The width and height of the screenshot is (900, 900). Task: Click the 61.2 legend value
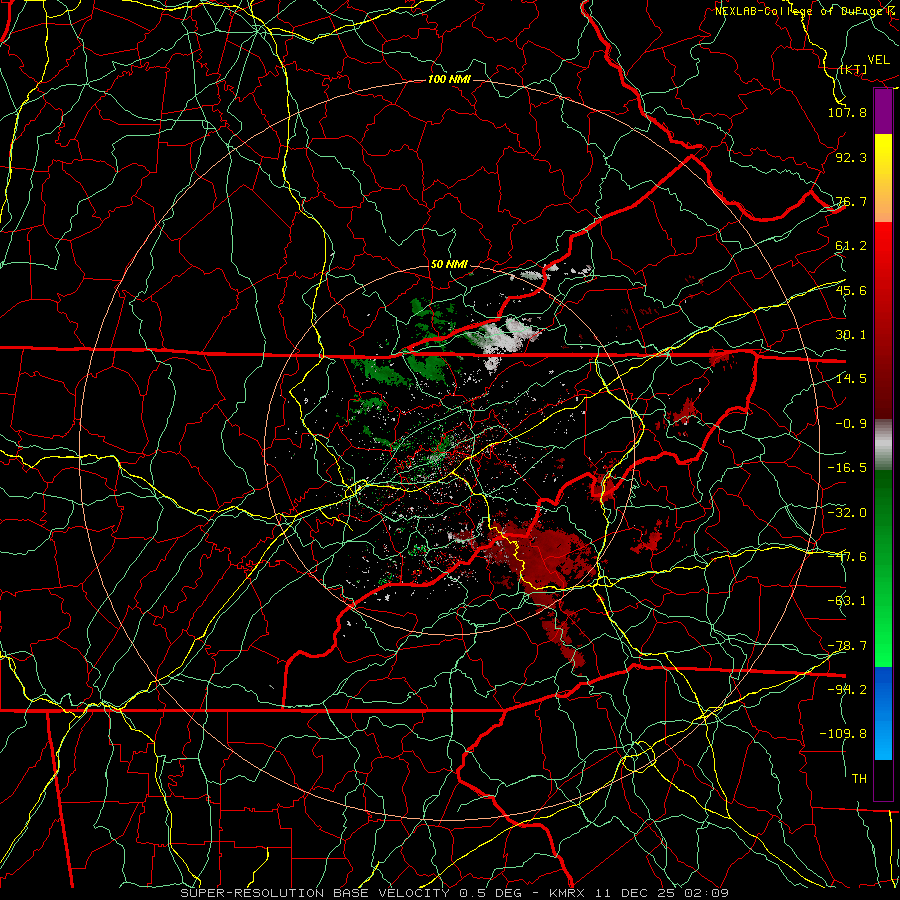[x=851, y=246]
